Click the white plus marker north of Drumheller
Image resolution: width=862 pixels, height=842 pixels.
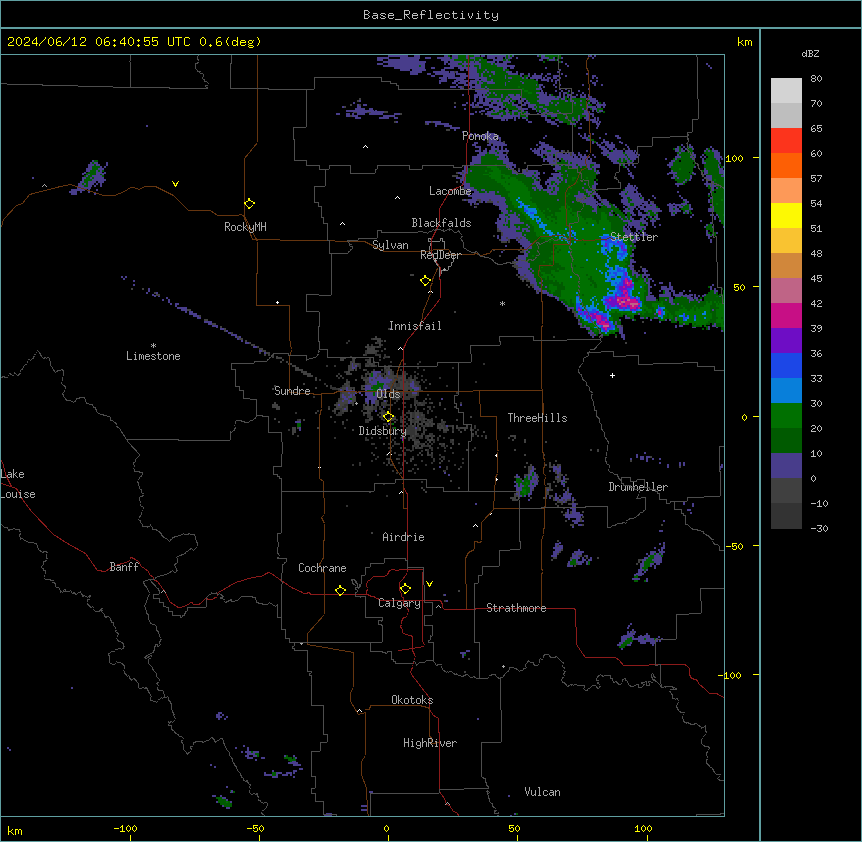[612, 375]
